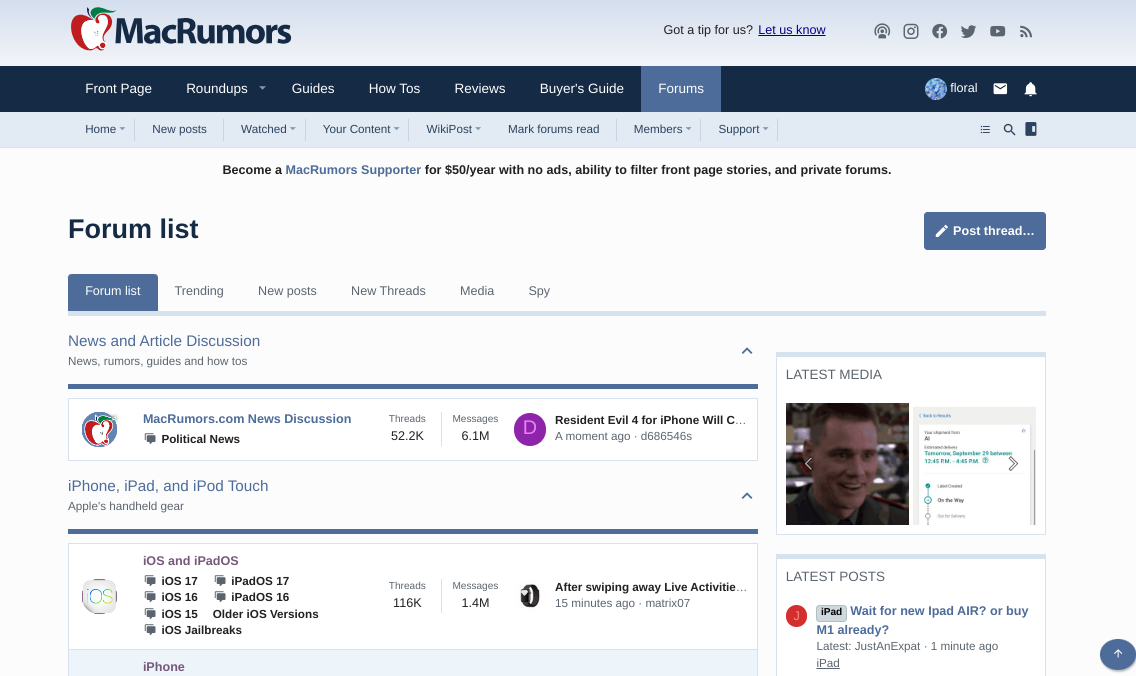This screenshot has height=676, width=1136.
Task: Open the Political News subforum
Action: [200, 439]
